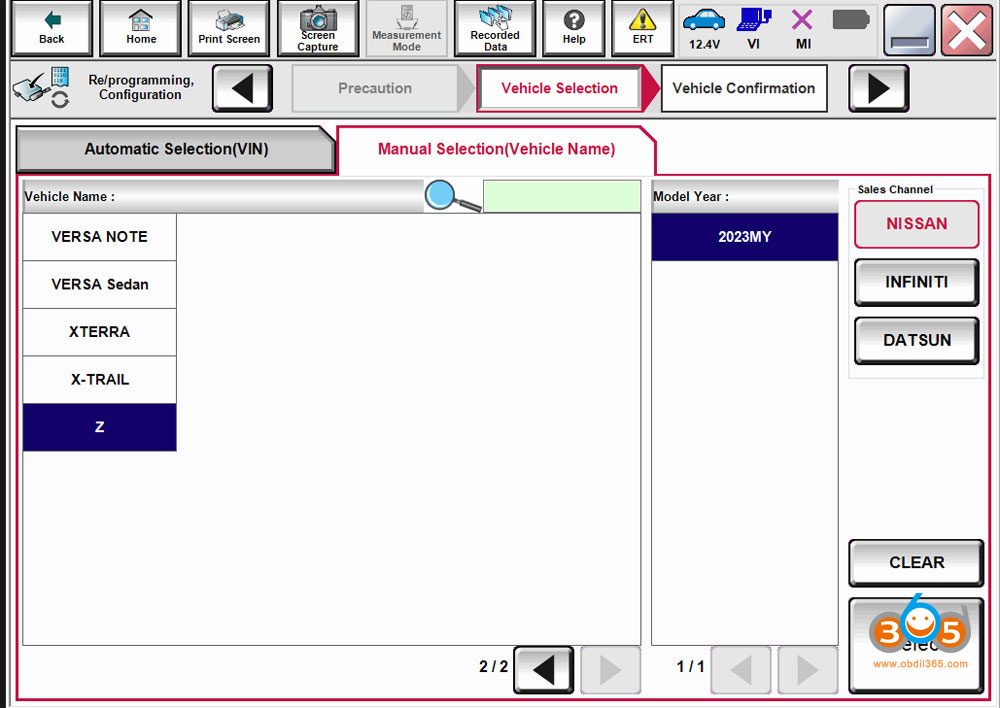Open Measurement Mode
The height and width of the screenshot is (708, 1000).
pos(406,29)
